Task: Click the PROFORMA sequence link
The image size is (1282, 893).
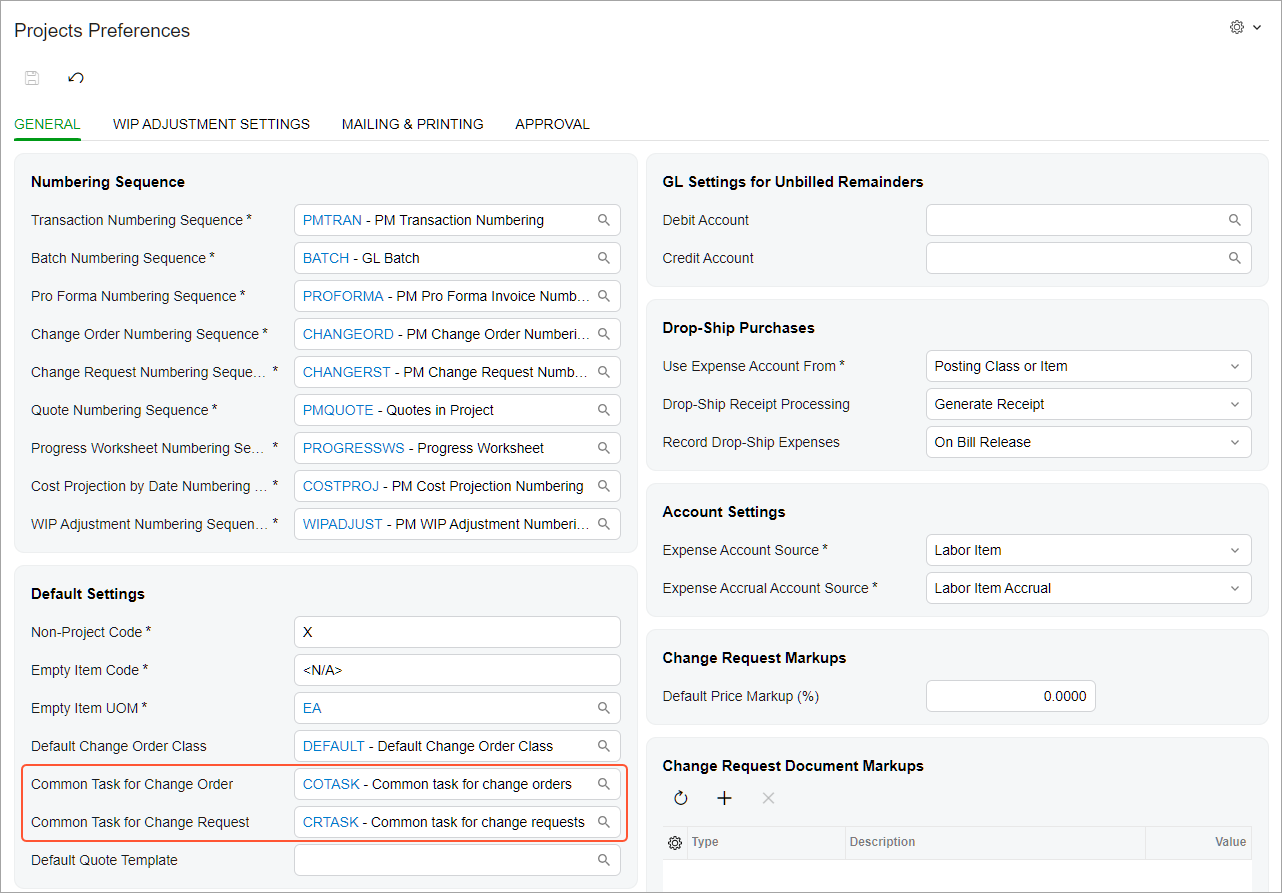Action: coord(343,296)
